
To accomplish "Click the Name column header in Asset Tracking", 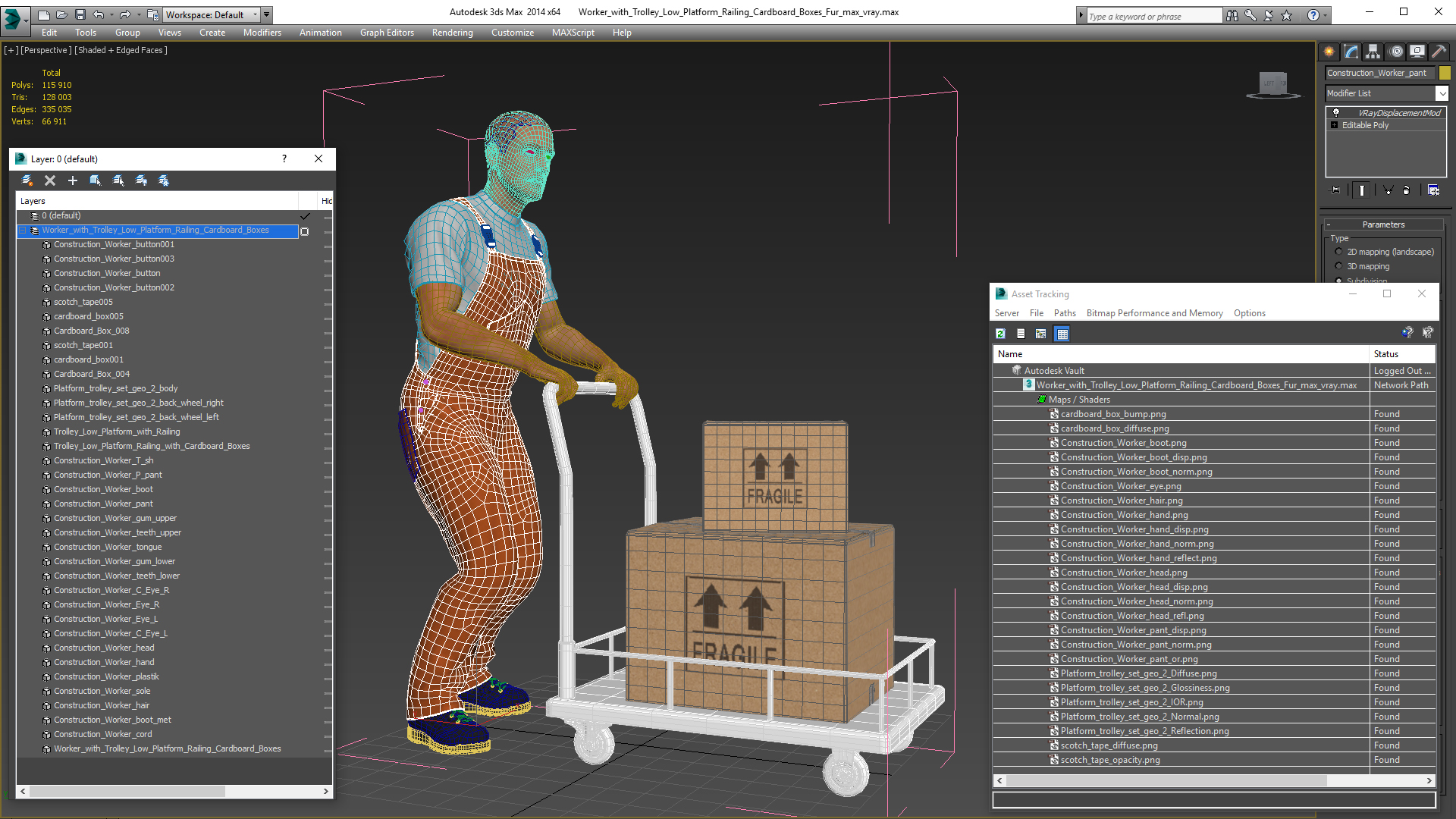I will pos(1181,354).
